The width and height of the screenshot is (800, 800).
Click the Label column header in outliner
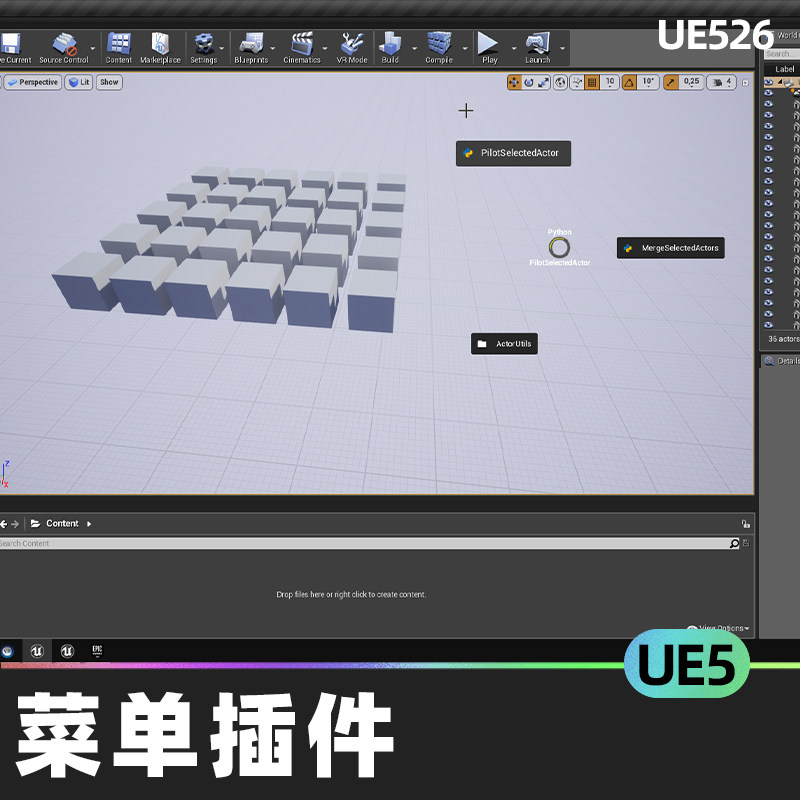coord(784,69)
